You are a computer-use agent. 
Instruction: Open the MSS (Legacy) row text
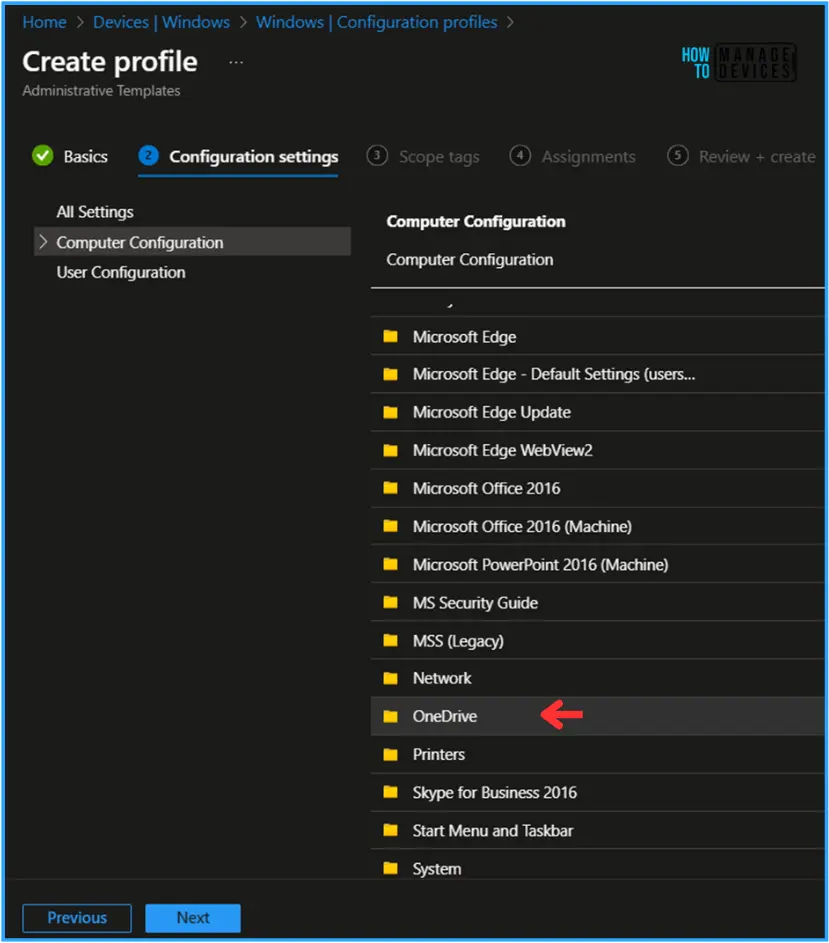click(x=458, y=641)
